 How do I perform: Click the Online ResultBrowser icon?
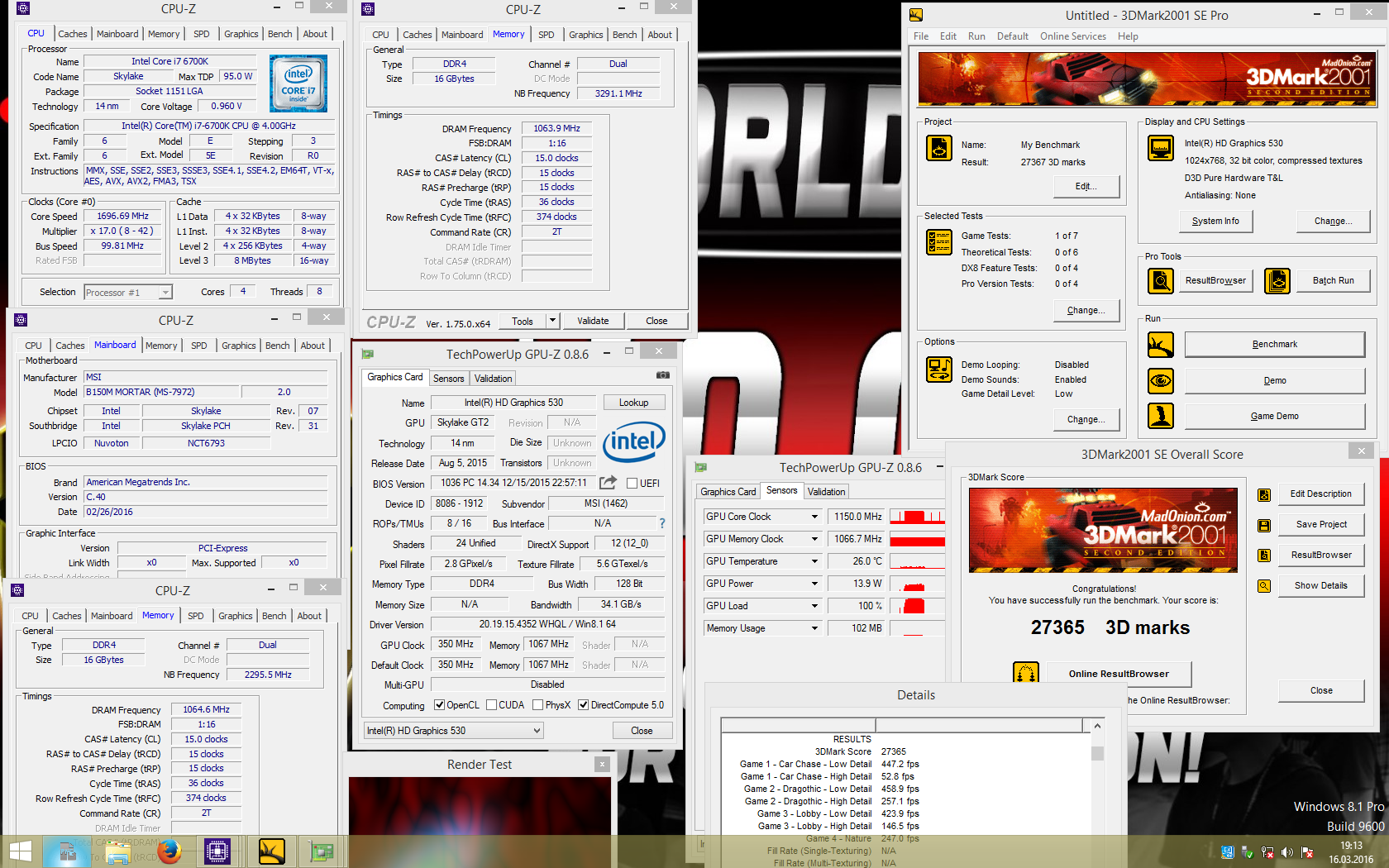click(1026, 673)
